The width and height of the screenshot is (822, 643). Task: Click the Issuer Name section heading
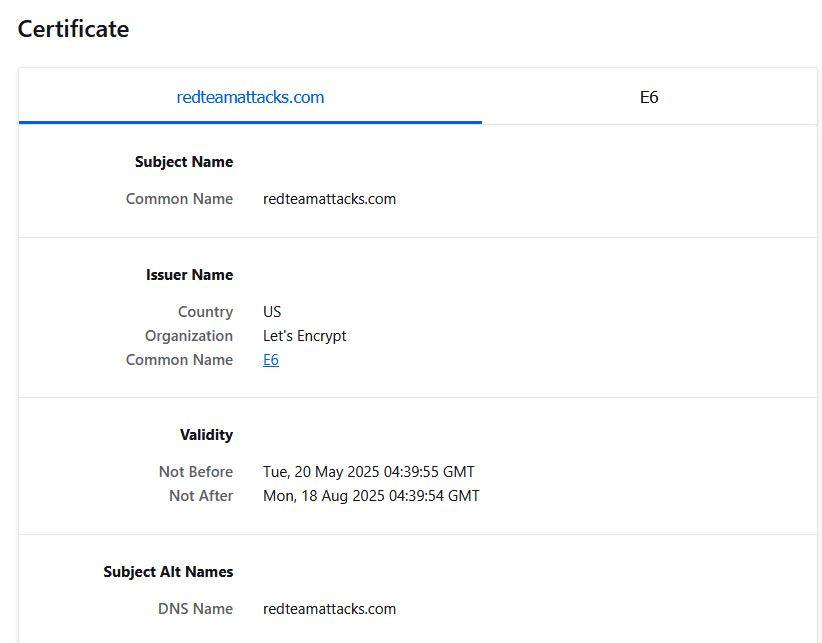(x=189, y=275)
